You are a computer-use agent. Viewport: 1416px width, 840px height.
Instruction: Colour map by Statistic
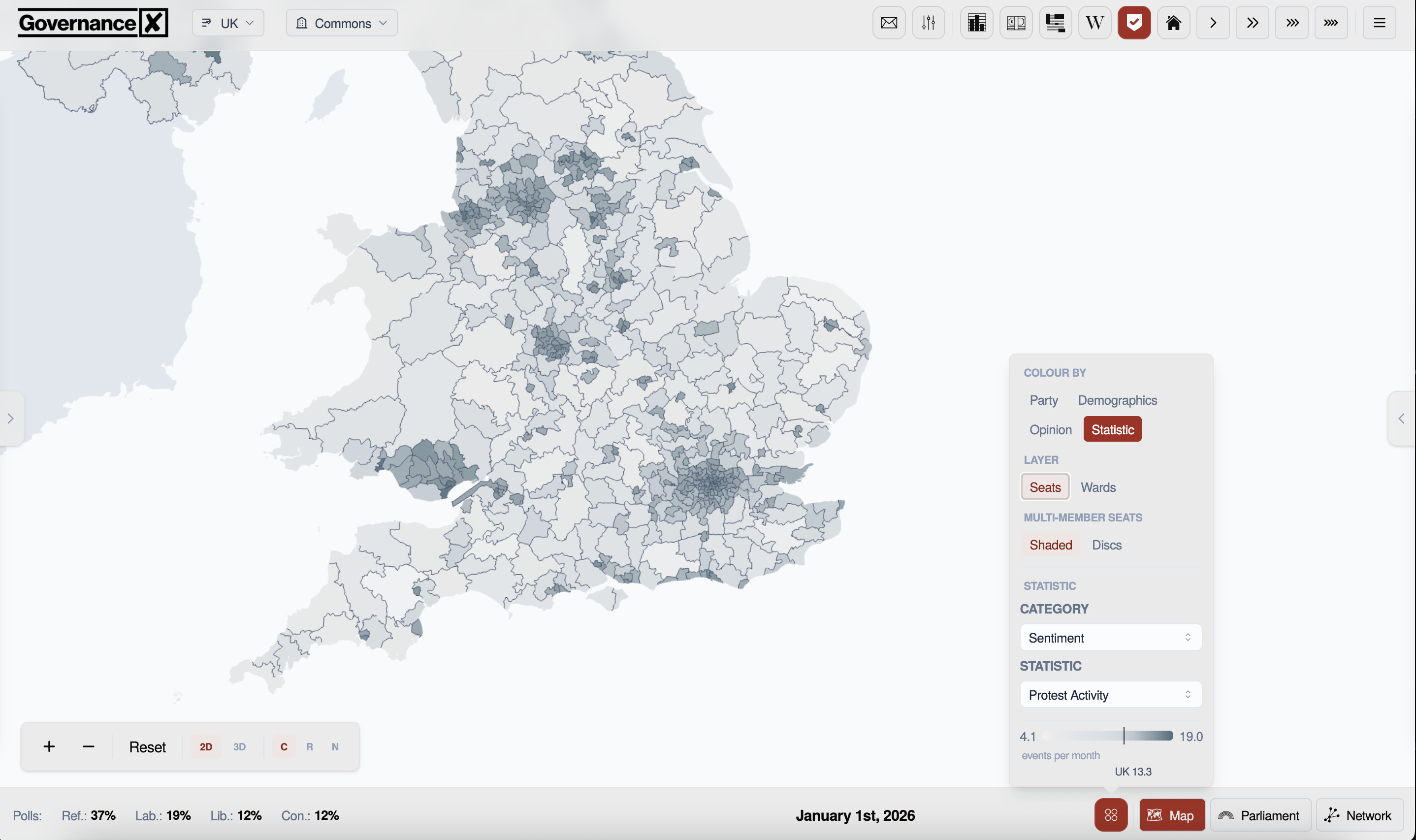coord(1112,429)
